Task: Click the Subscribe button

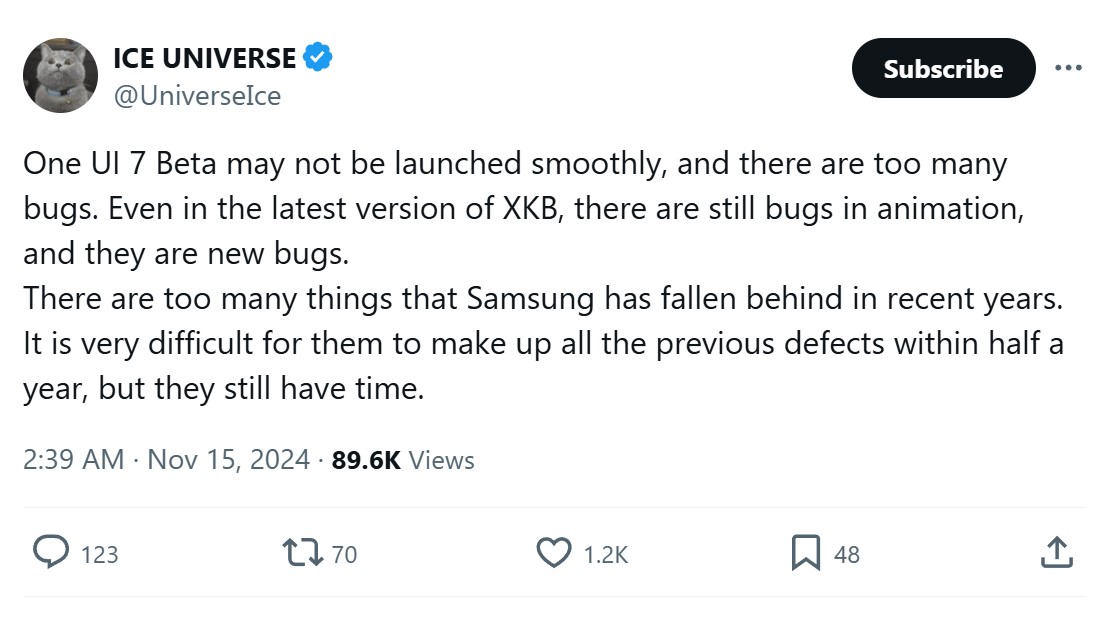Action: point(943,68)
